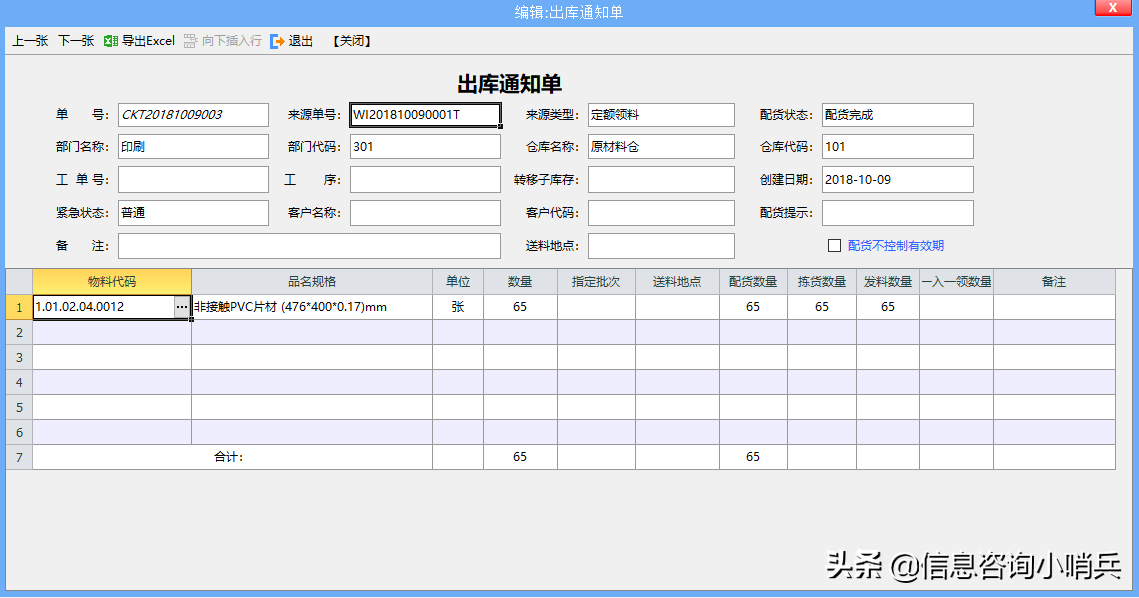Check the box next to 配货不控制有效期 label
Viewport: 1139px width, 598px height.
836,245
